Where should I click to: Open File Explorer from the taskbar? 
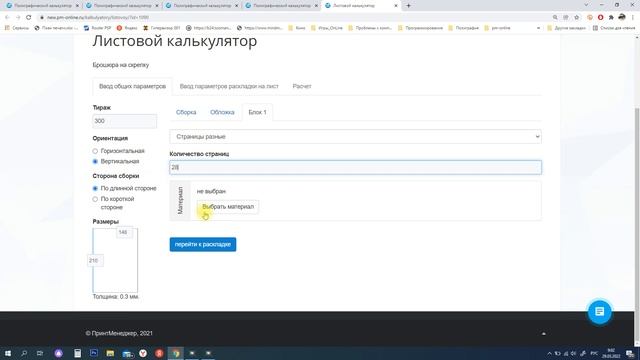[x=110, y=353]
